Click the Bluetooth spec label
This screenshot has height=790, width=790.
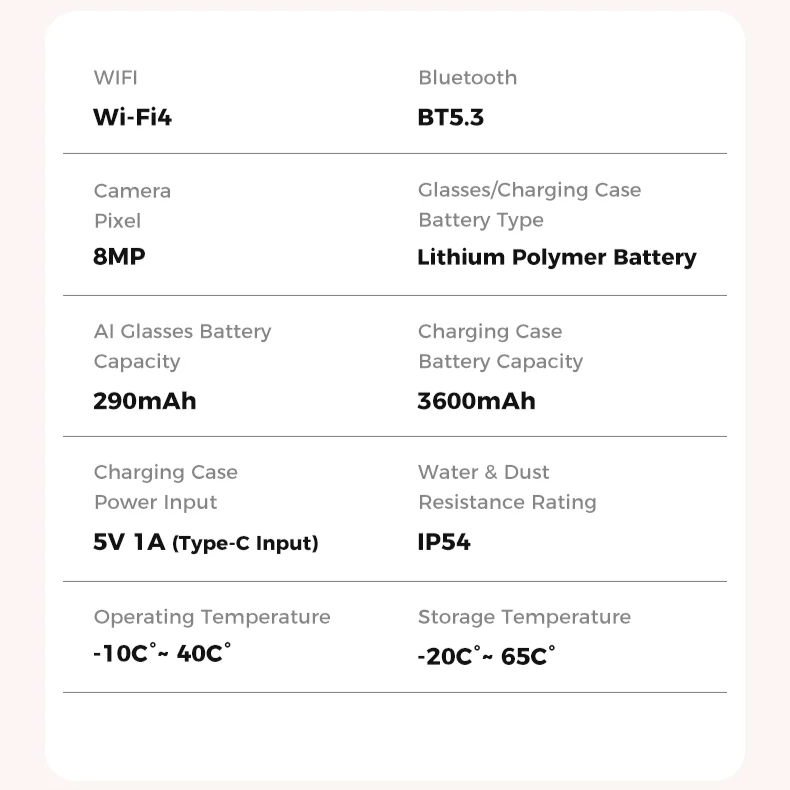pyautogui.click(x=467, y=78)
